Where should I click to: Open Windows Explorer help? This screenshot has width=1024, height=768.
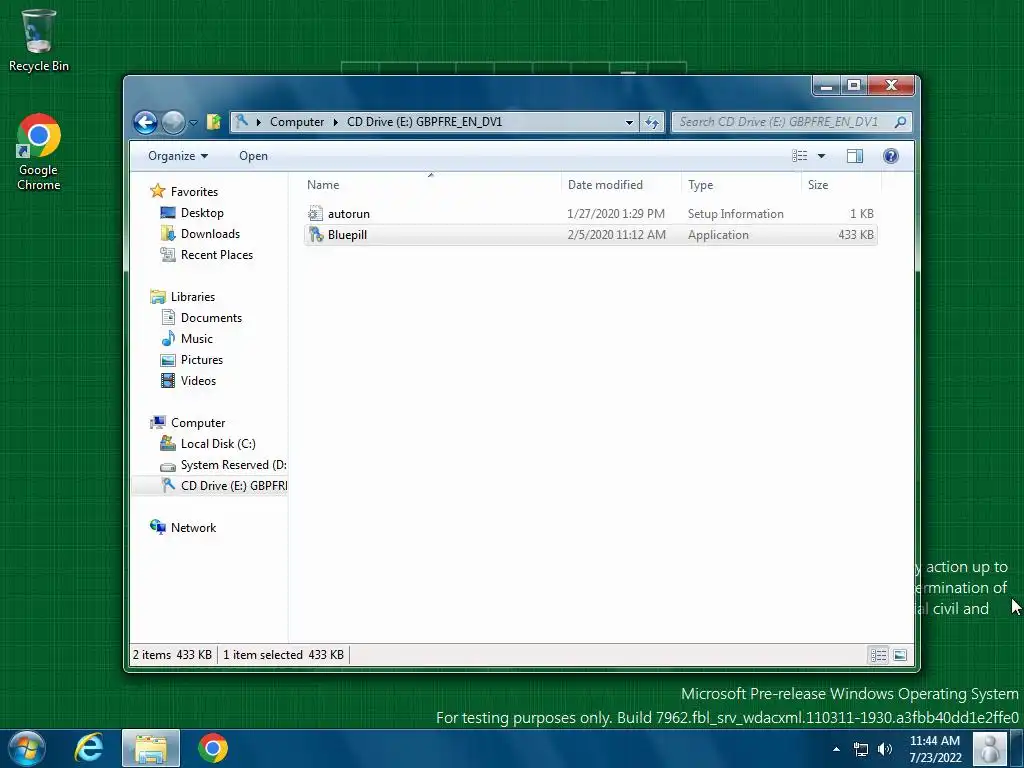891,155
